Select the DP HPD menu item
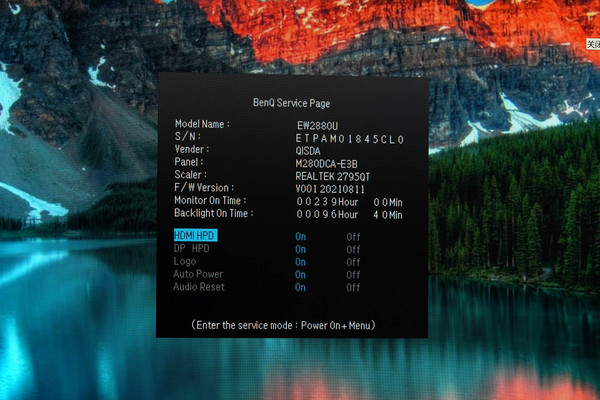Image resolution: width=600 pixels, height=400 pixels. coord(191,248)
